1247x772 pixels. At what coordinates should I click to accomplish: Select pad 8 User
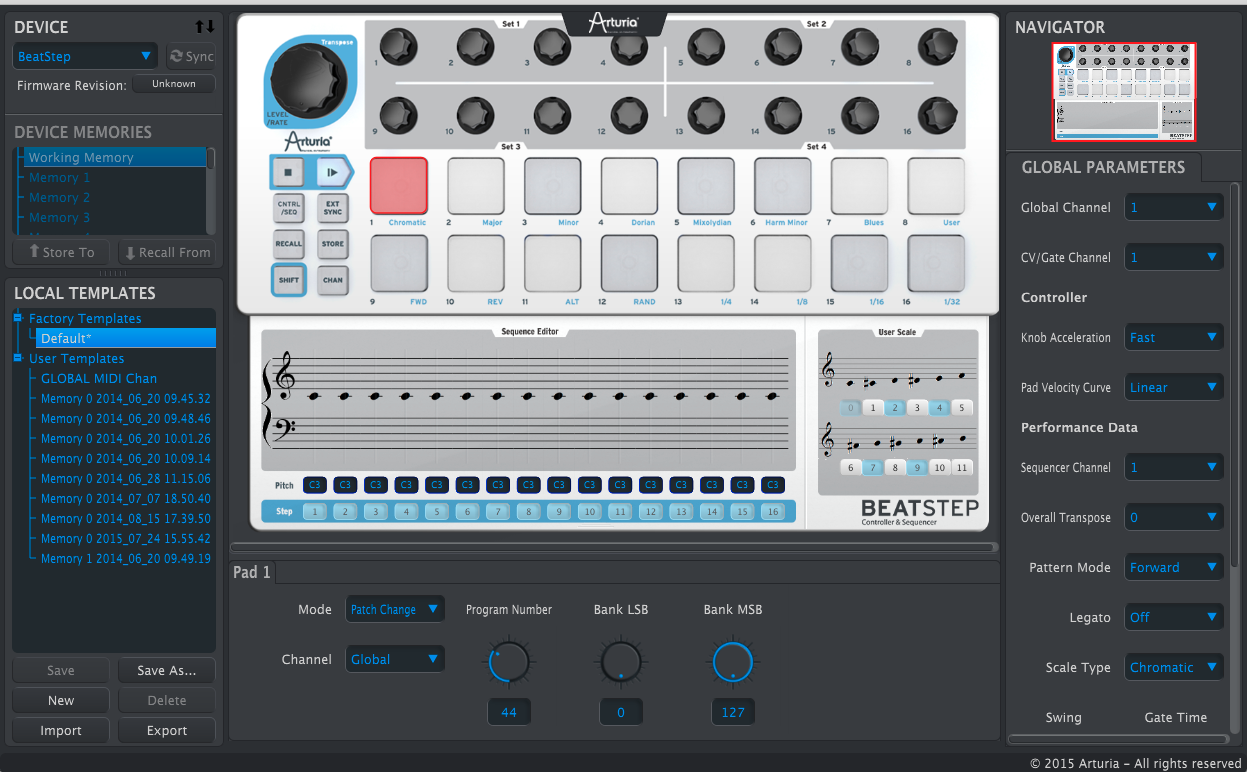pyautogui.click(x=936, y=186)
